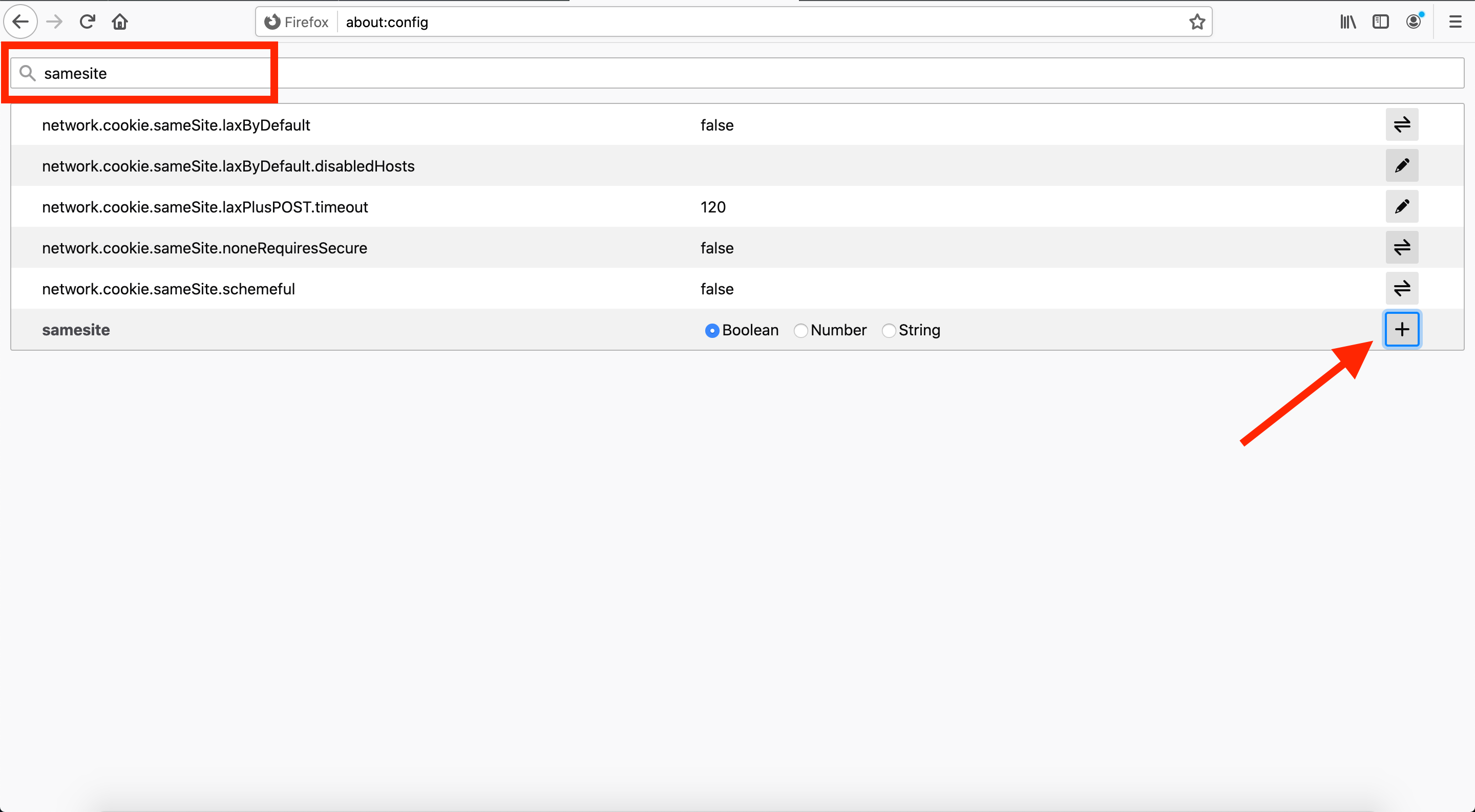Click the about:config address bar
Screen dimensions: 1475x812
coord(744,22)
